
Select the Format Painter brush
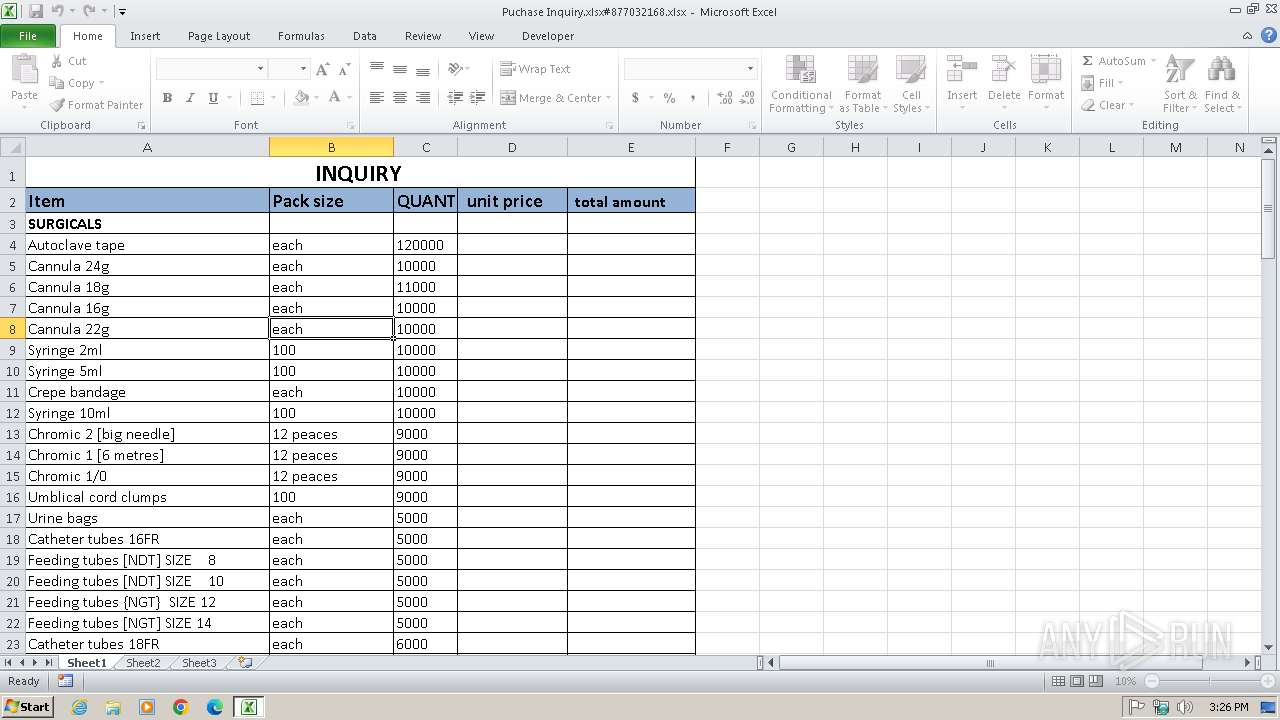(56, 105)
